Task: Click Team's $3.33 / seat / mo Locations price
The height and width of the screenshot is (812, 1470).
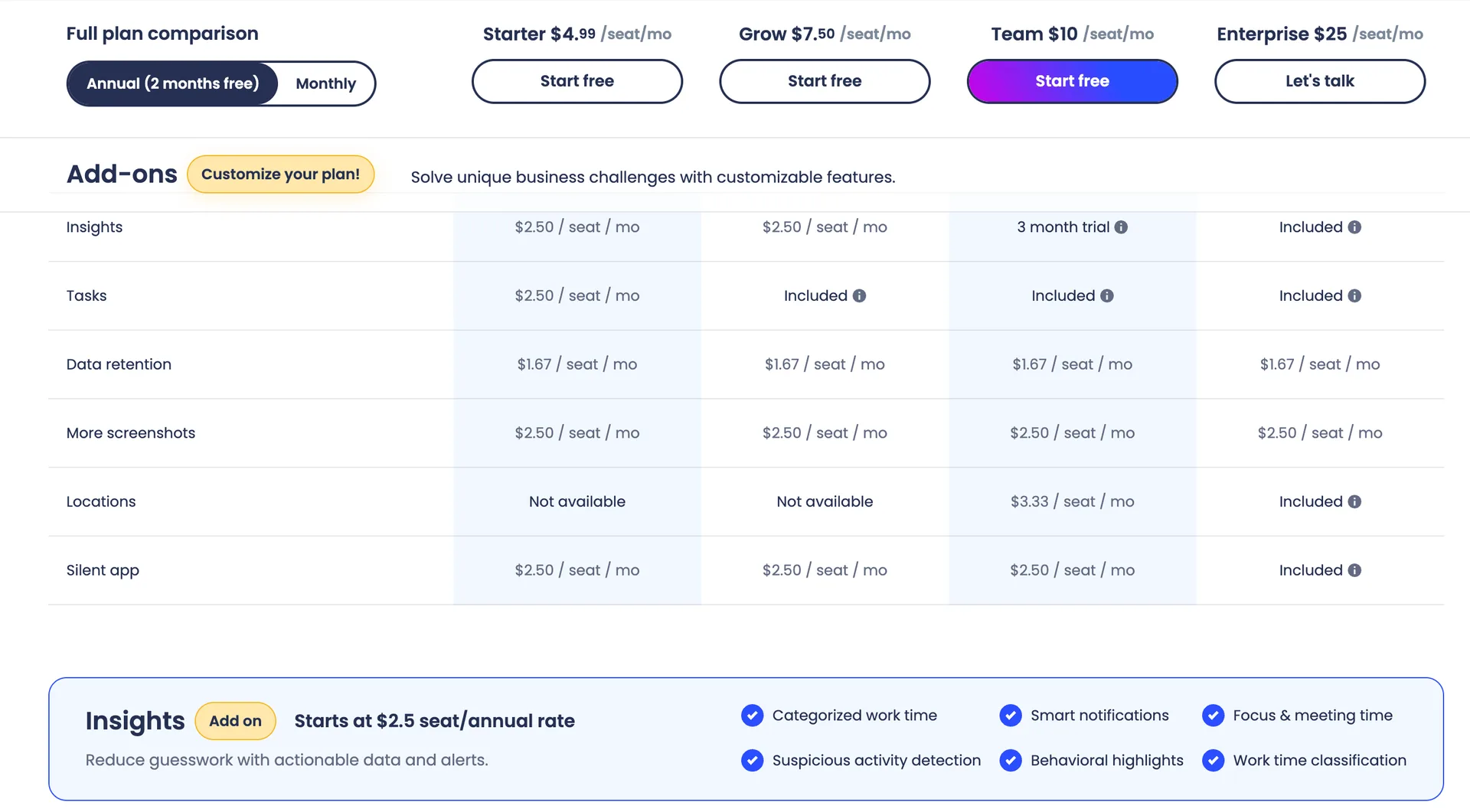Action: click(x=1073, y=502)
